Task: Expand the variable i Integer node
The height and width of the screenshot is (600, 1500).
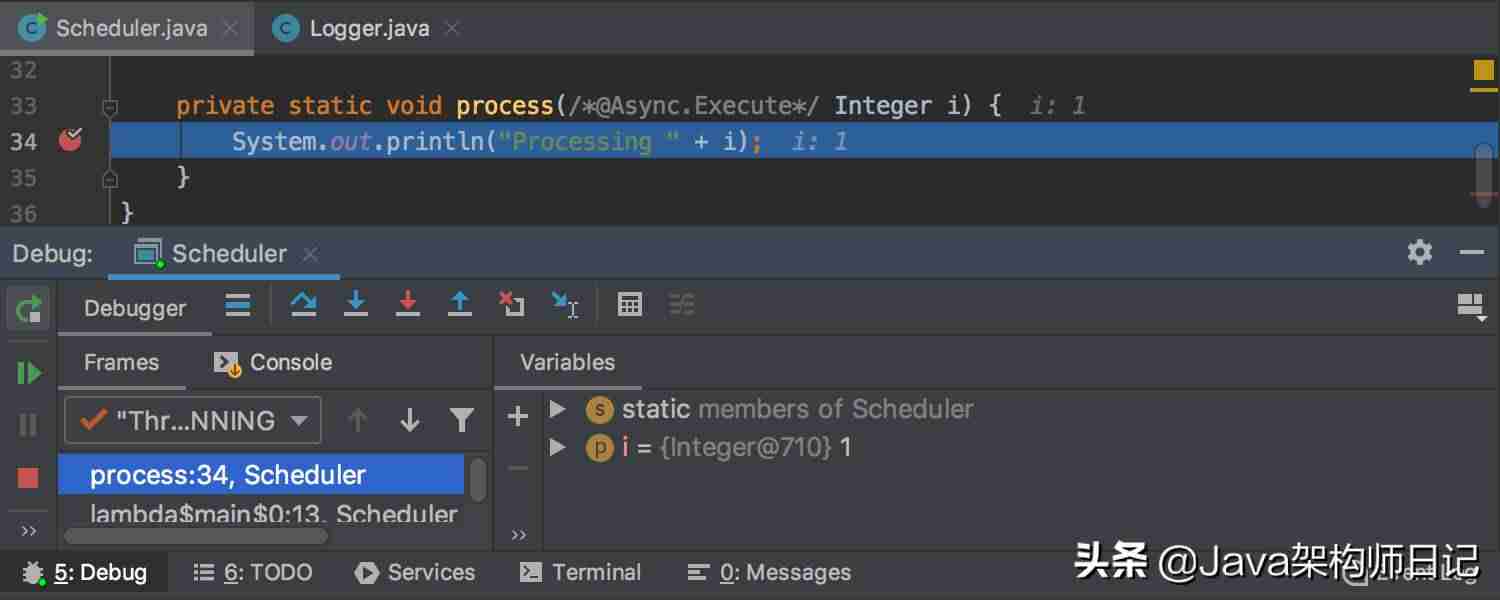Action: (x=558, y=447)
